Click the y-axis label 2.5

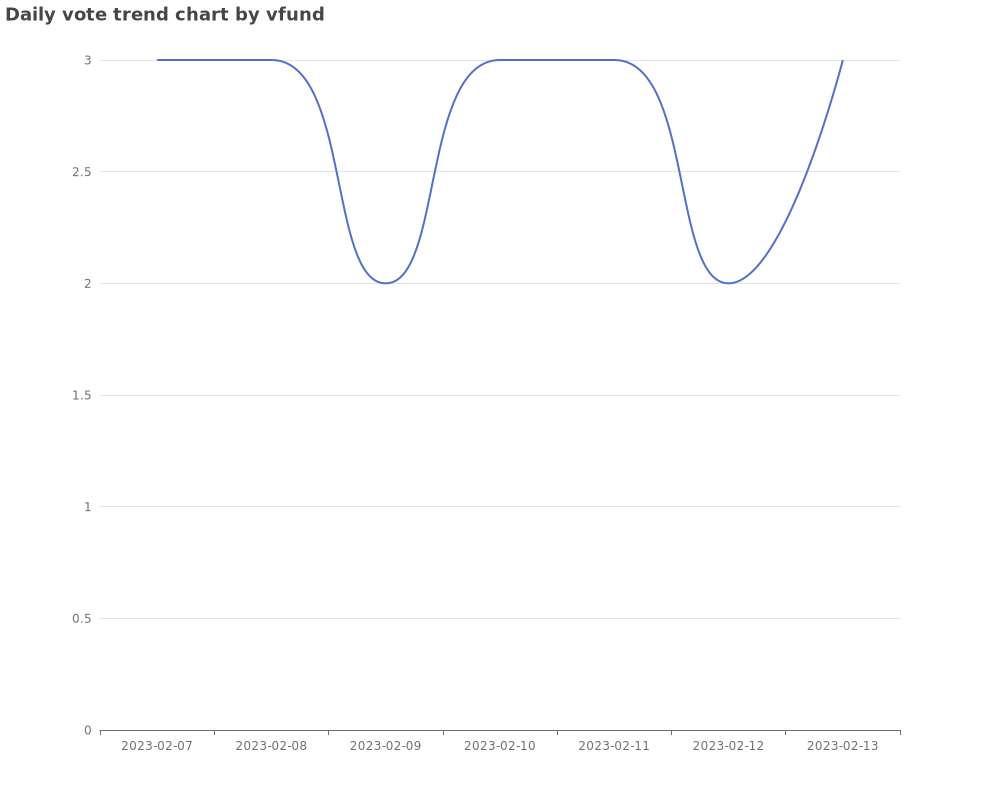(x=82, y=172)
